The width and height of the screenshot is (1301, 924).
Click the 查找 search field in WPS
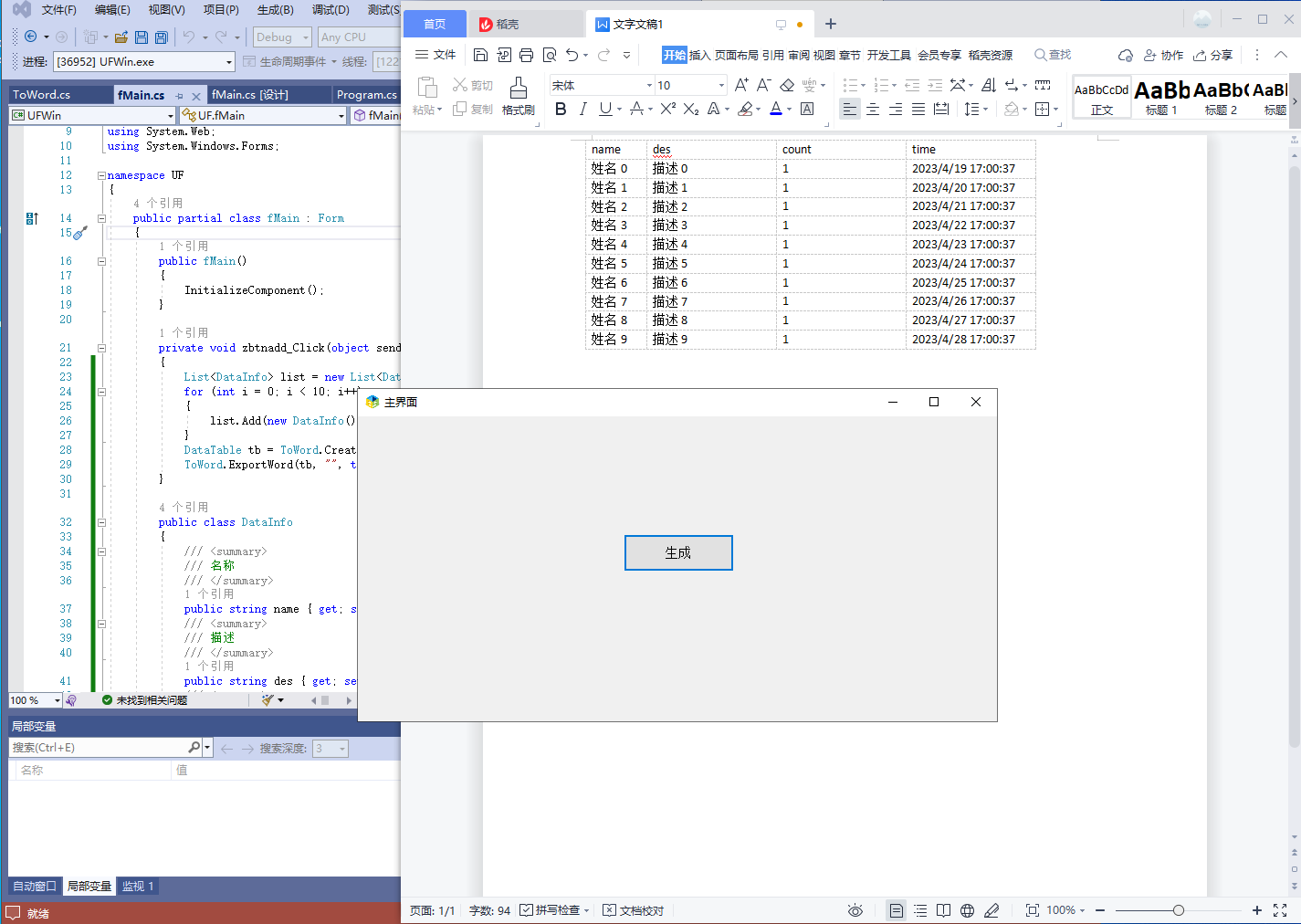[1053, 55]
